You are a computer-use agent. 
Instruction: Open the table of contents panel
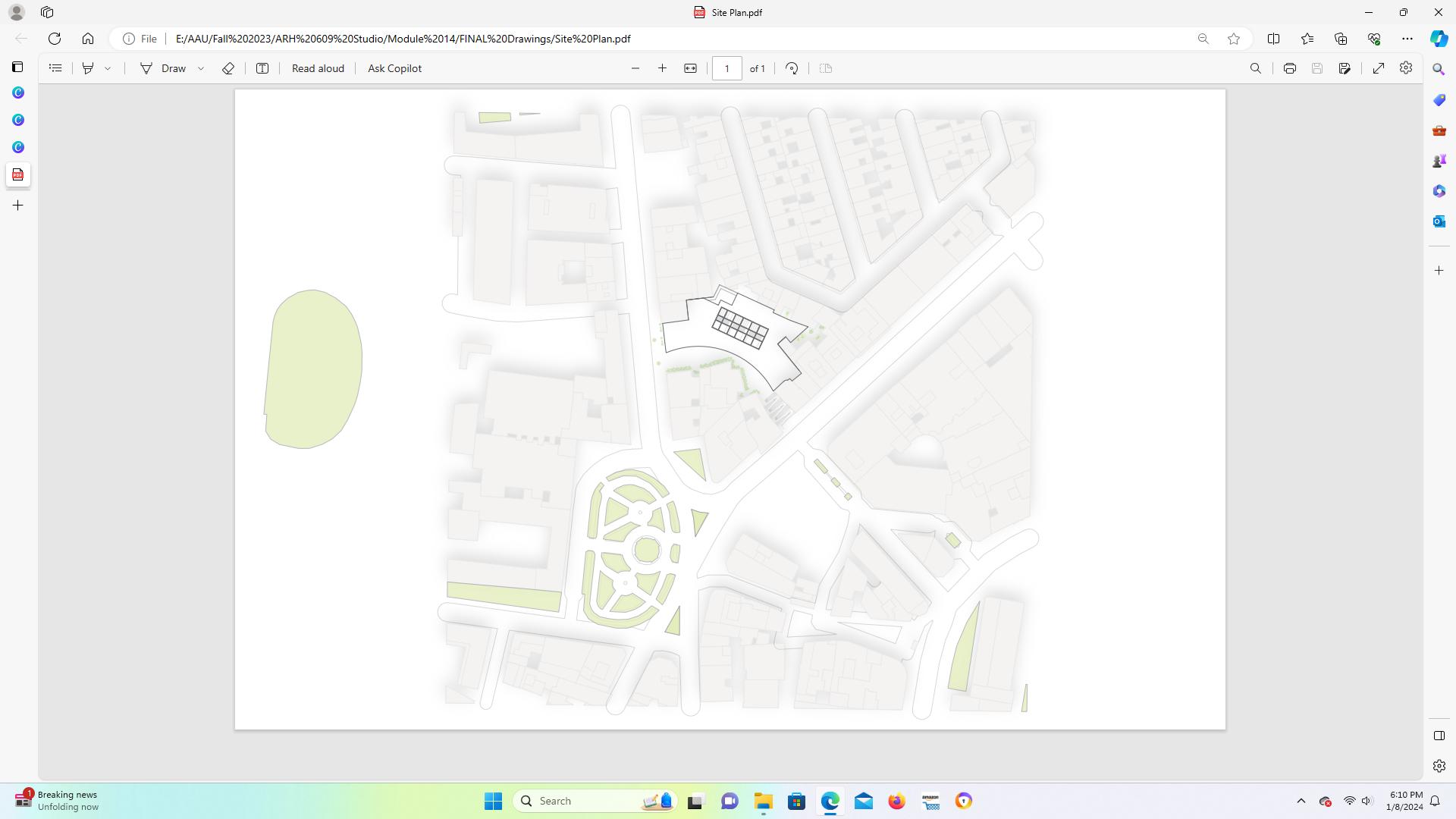click(x=55, y=68)
